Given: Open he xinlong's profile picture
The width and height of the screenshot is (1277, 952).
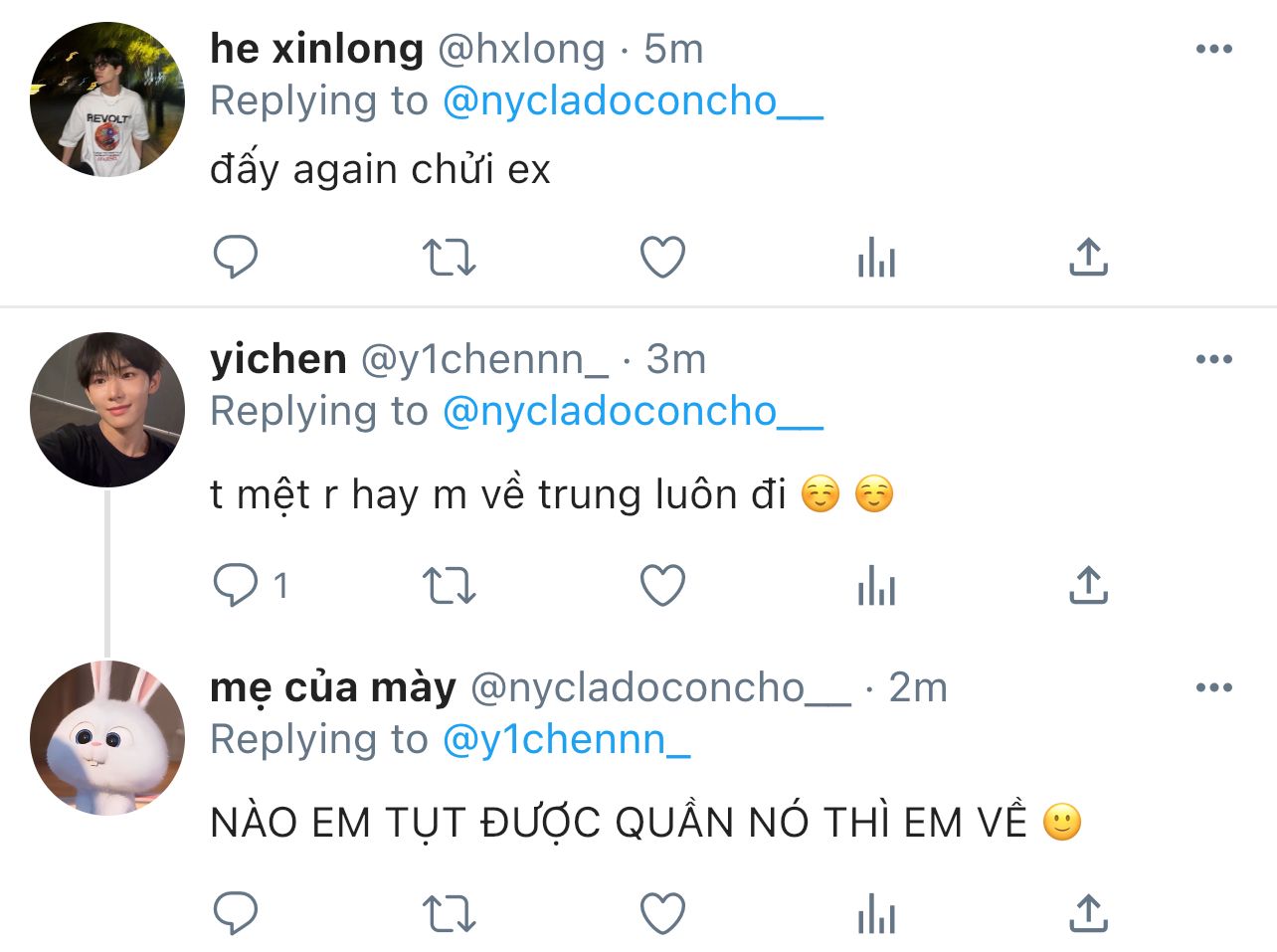Looking at the screenshot, I should [107, 99].
